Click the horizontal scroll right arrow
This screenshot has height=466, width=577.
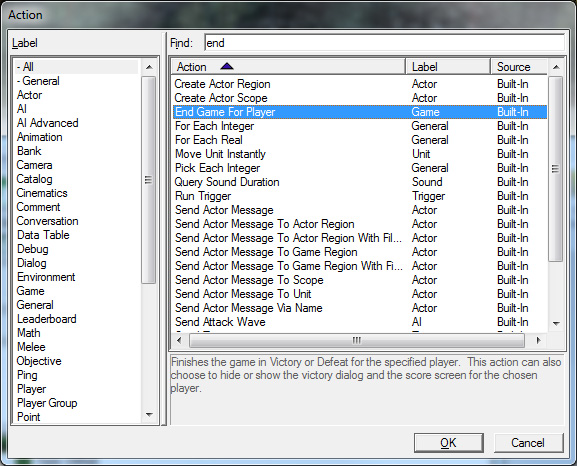pos(539,340)
